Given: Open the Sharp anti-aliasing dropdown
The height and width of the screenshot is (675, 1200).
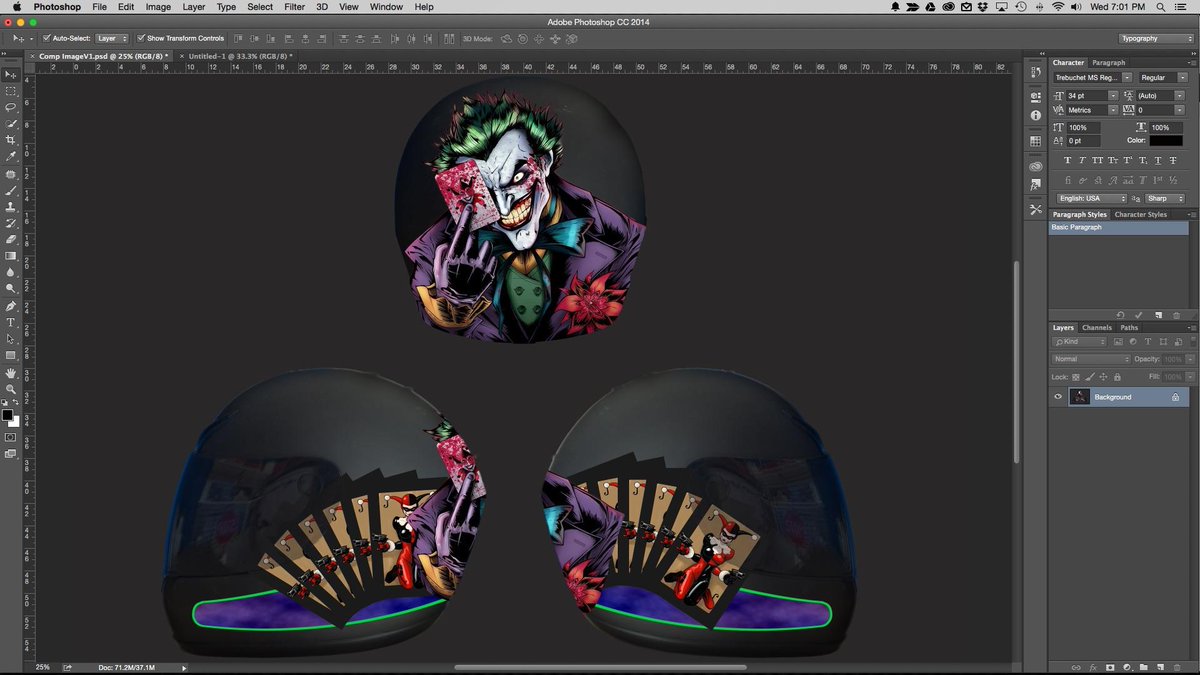Looking at the screenshot, I should 1165,198.
